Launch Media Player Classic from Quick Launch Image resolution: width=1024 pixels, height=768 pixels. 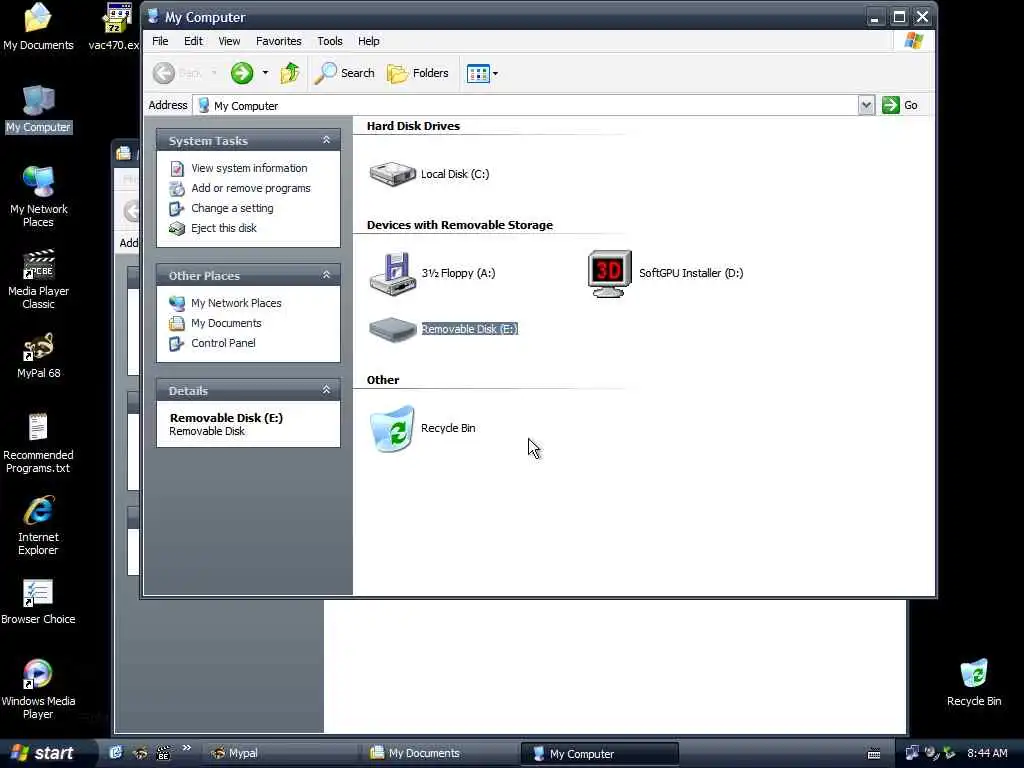point(163,753)
